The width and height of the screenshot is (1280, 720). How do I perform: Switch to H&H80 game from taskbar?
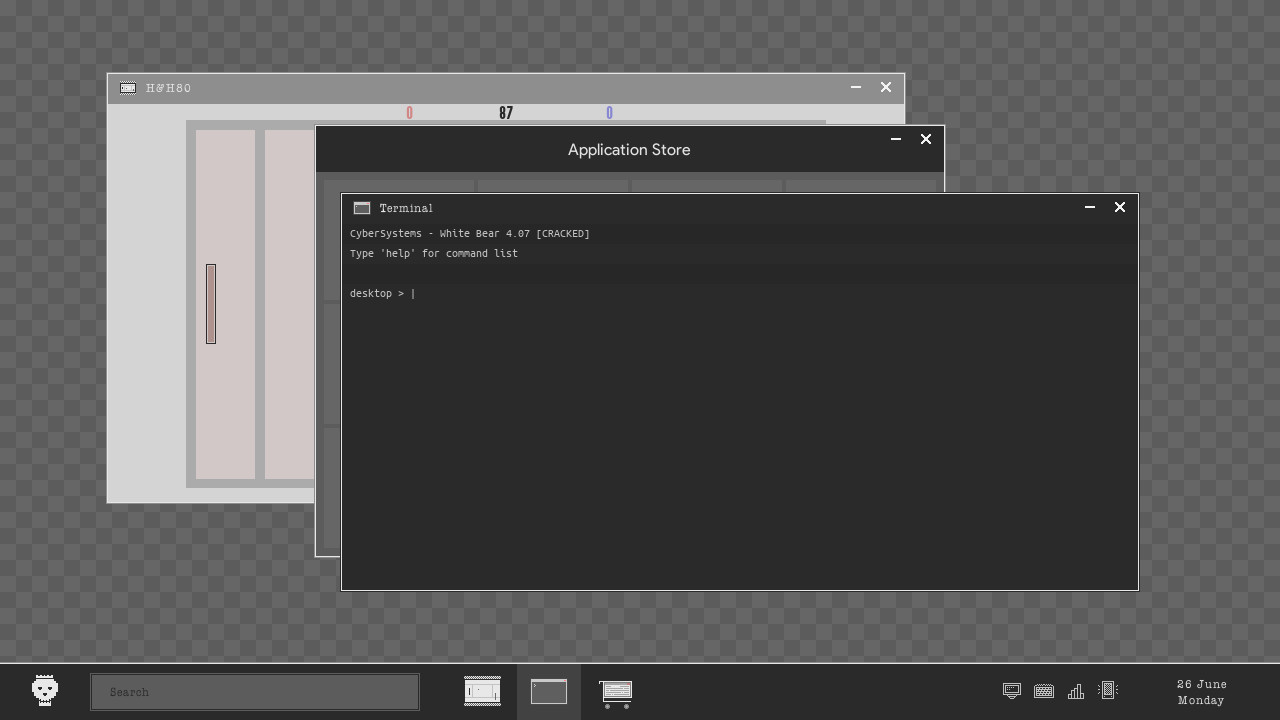[x=482, y=691]
